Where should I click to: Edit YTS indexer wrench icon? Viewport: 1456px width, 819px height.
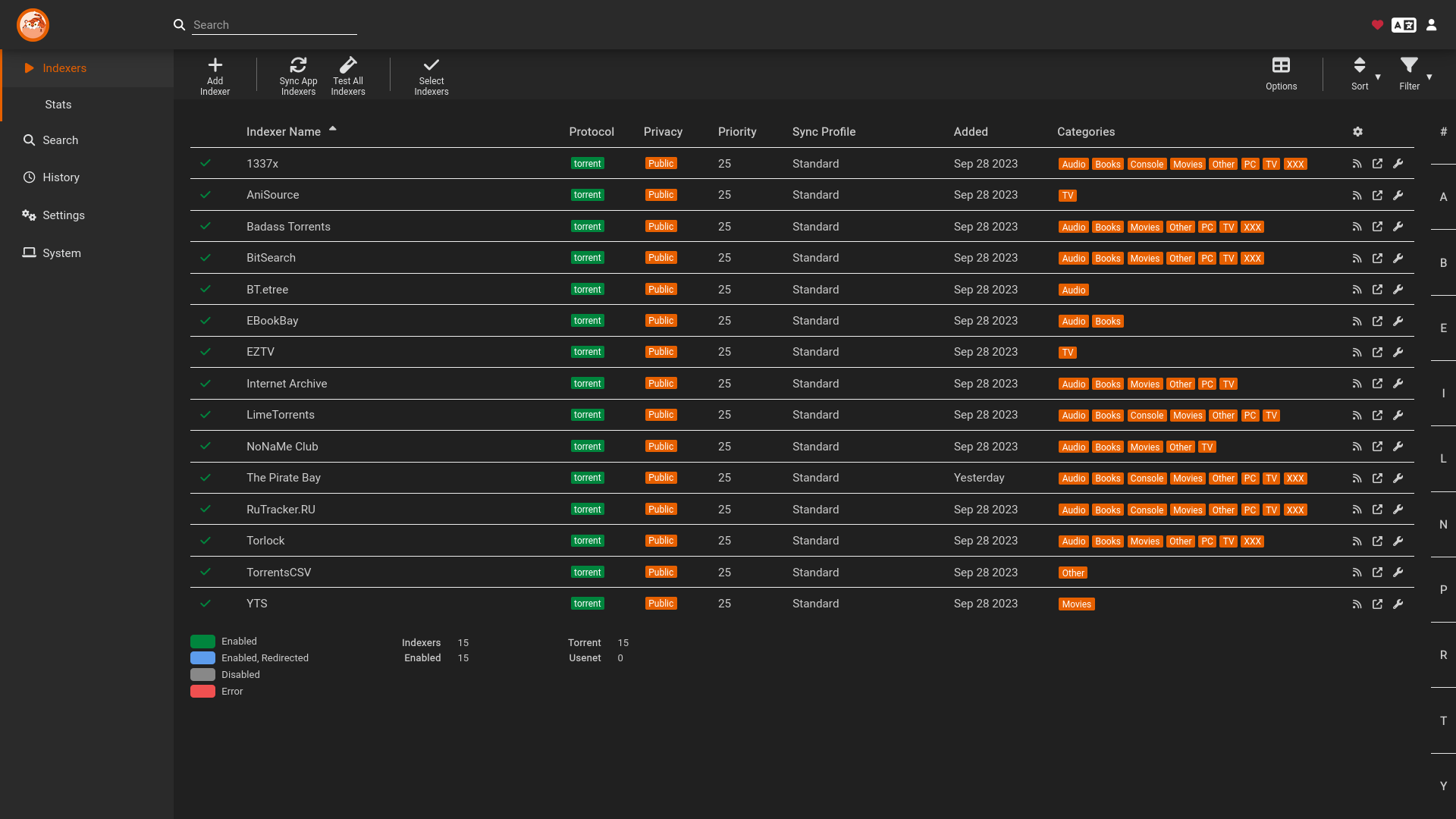[1398, 604]
